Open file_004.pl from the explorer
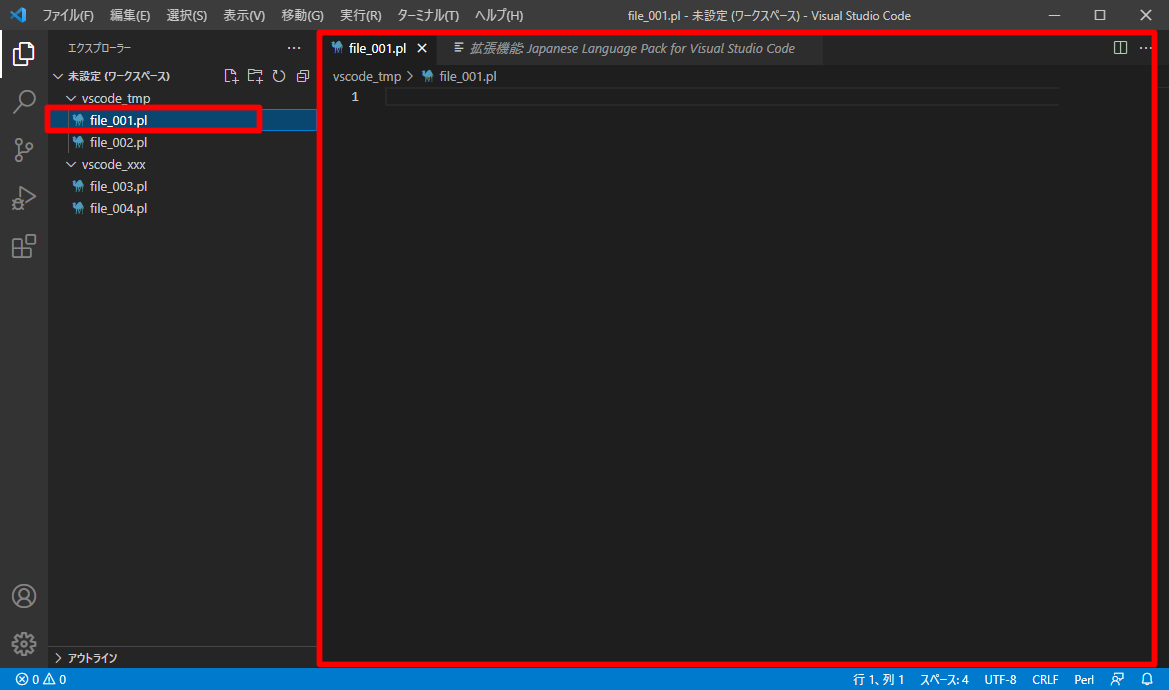The width and height of the screenshot is (1169, 690). click(183, 209)
